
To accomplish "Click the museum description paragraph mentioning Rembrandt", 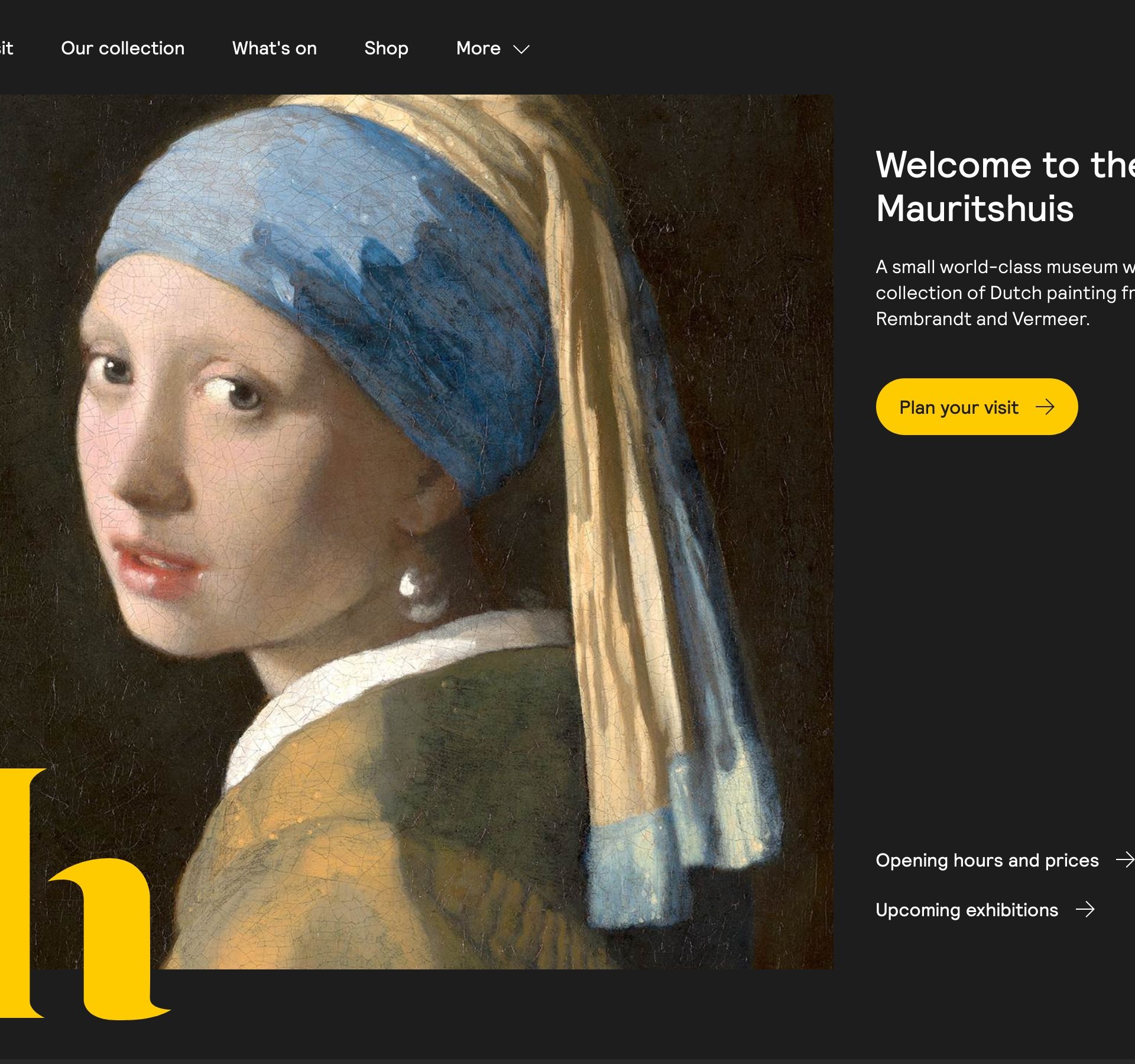I will [1005, 293].
